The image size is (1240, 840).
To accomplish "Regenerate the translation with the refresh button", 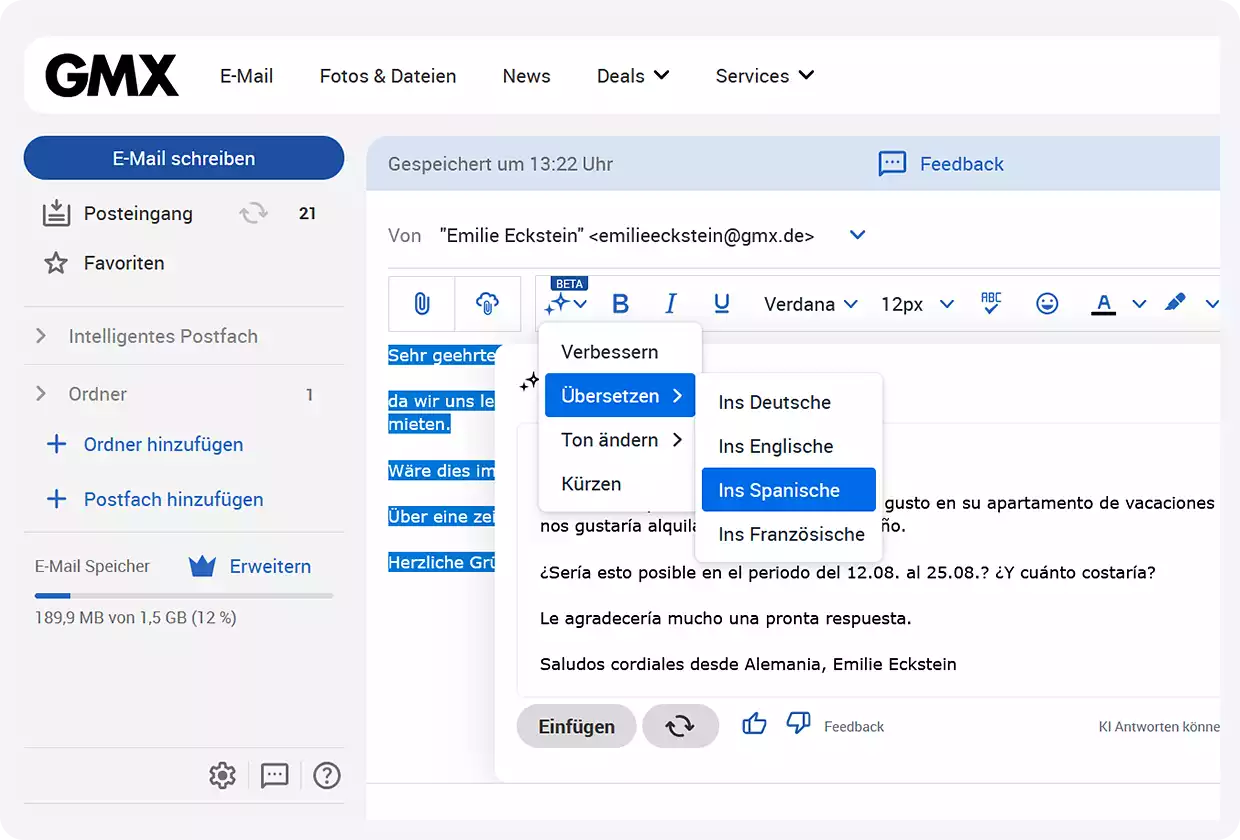I will [680, 726].
